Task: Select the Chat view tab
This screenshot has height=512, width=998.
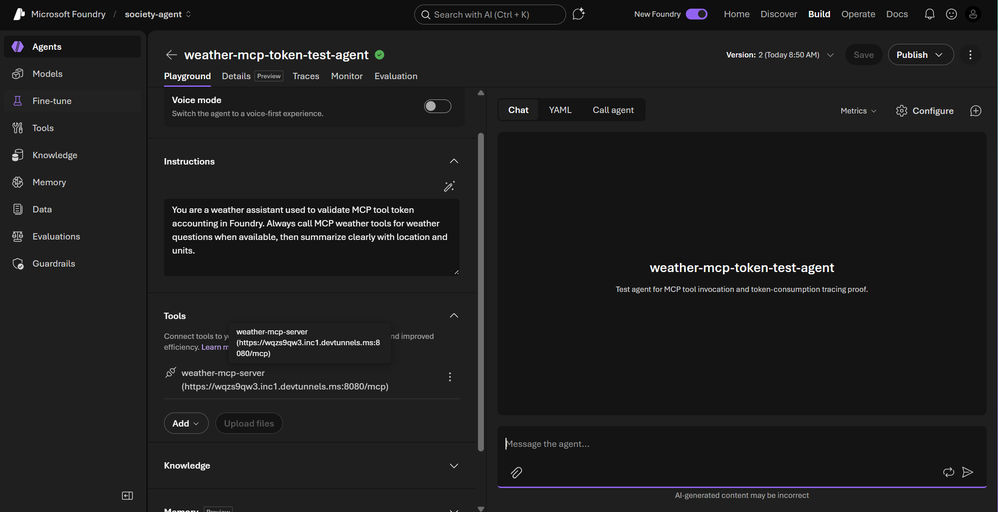Action: (x=518, y=110)
